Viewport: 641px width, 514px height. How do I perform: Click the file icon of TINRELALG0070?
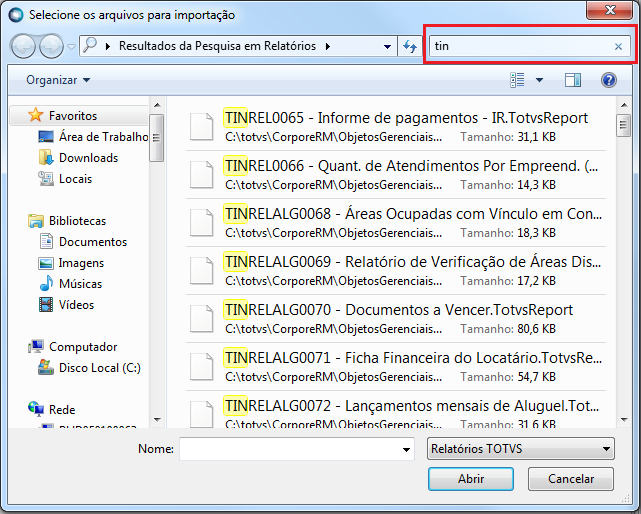pyautogui.click(x=202, y=318)
